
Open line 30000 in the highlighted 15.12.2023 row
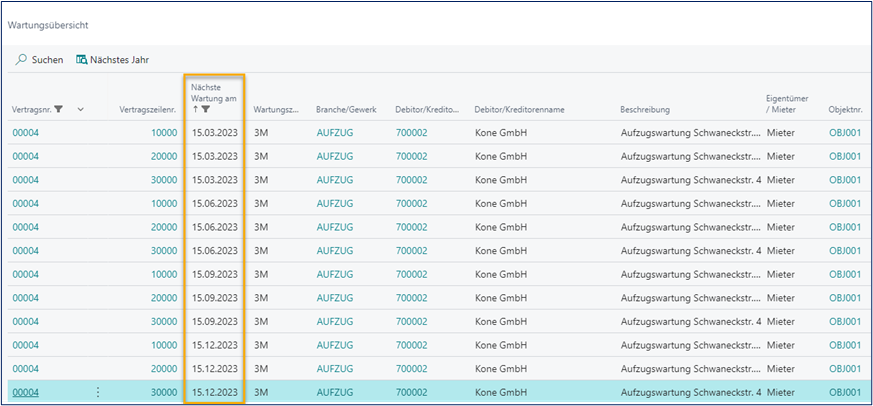[164, 392]
